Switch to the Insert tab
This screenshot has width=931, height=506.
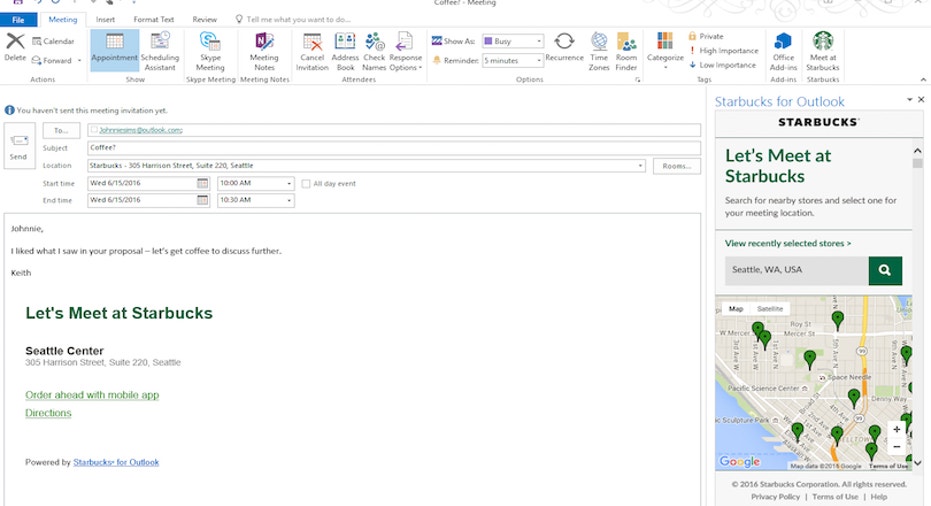tap(106, 20)
